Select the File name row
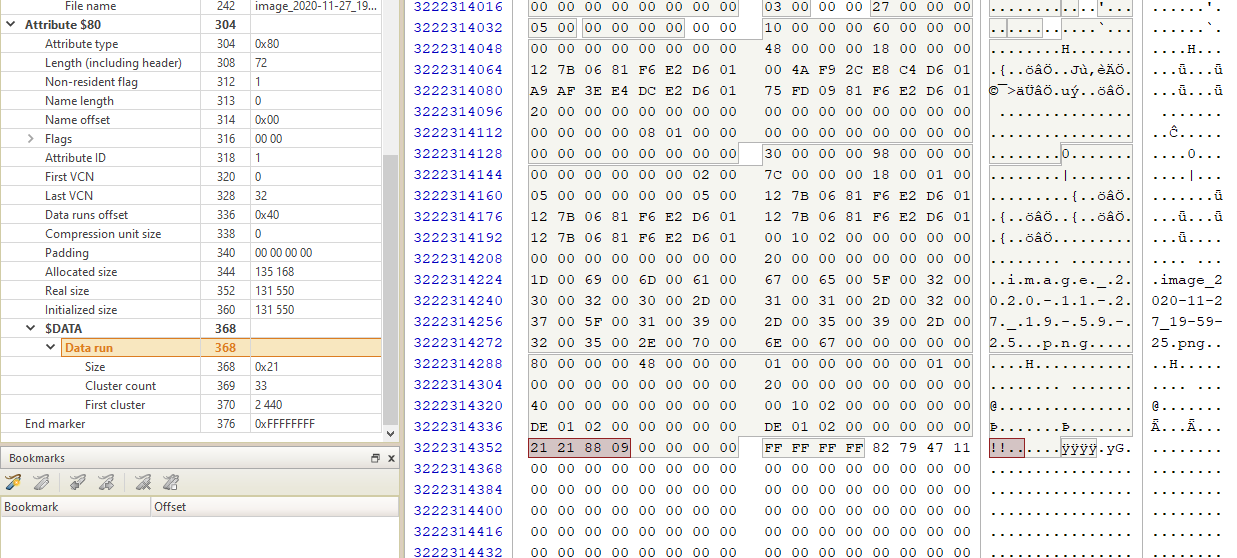The height and width of the screenshot is (558, 1237). click(x=191, y=6)
